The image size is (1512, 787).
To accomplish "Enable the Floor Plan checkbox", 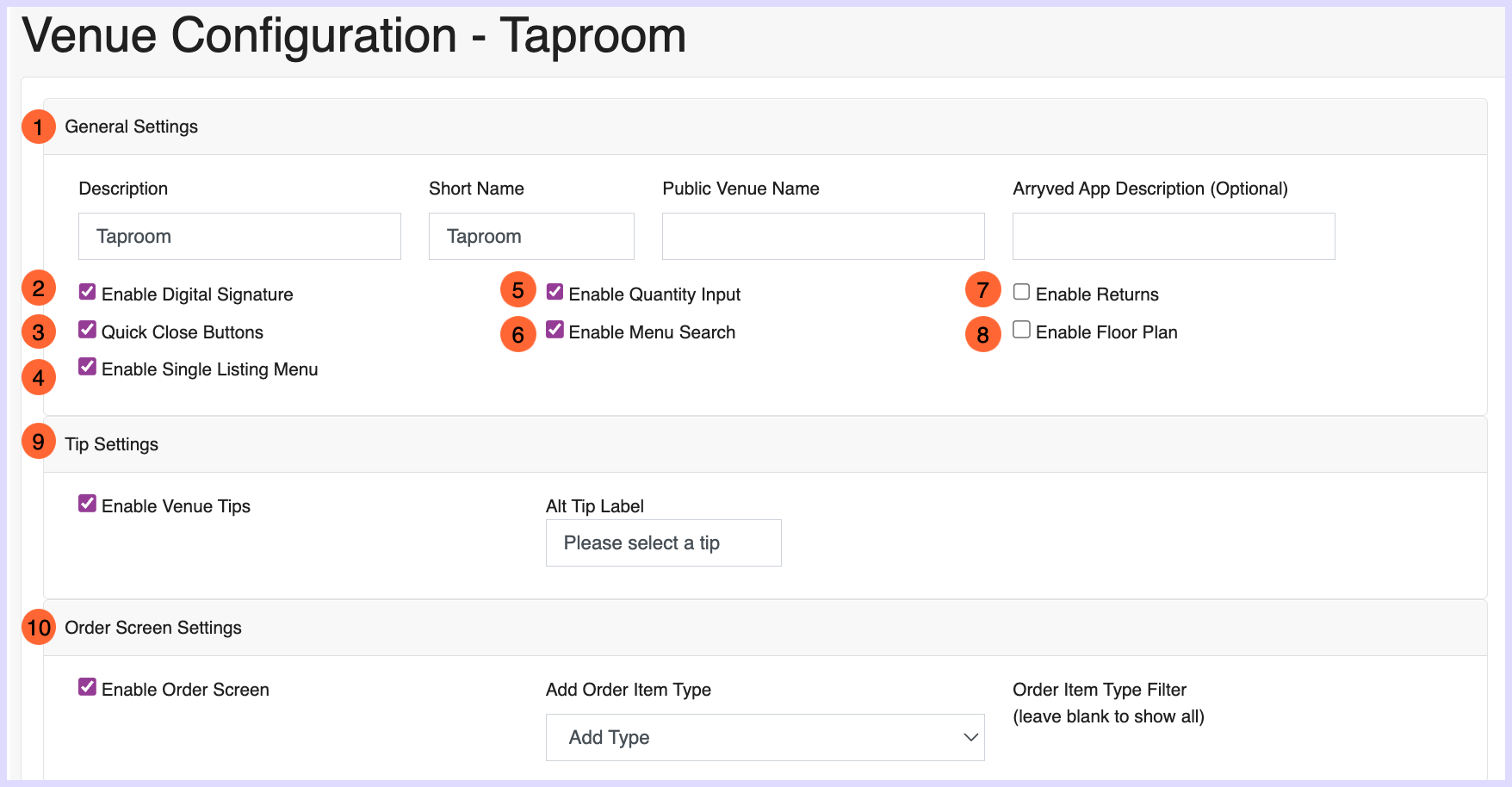I will (x=1021, y=330).
